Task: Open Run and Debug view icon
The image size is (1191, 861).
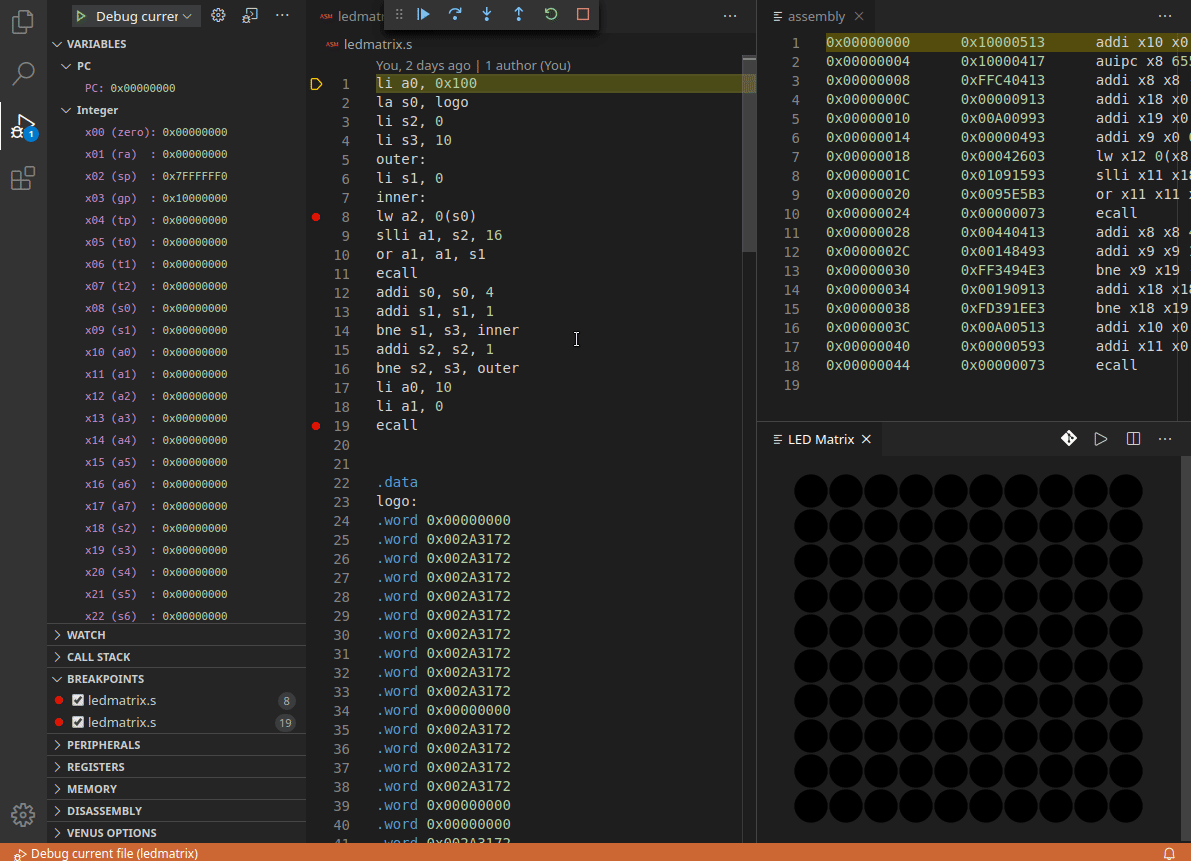Action: click(23, 126)
